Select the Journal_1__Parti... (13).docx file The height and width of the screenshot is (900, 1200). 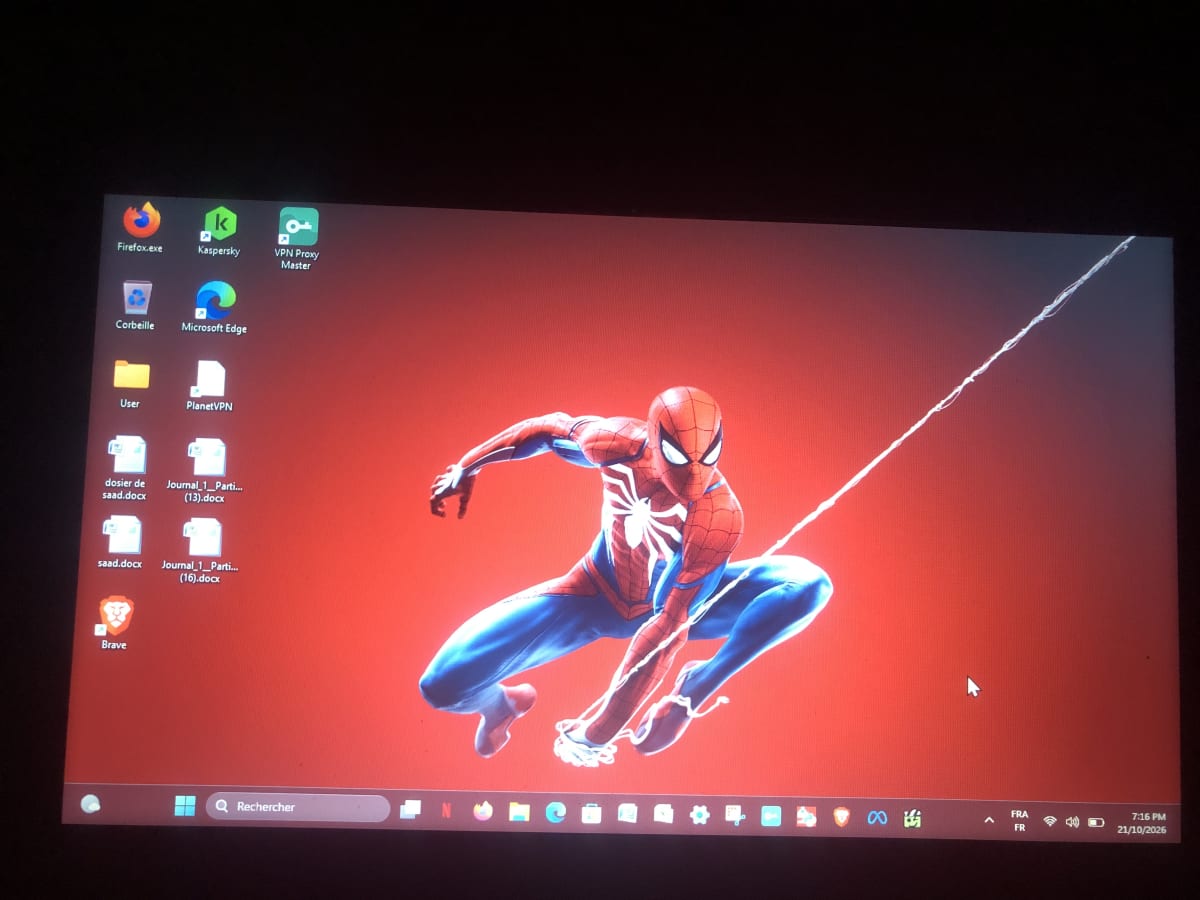pyautogui.click(x=205, y=471)
